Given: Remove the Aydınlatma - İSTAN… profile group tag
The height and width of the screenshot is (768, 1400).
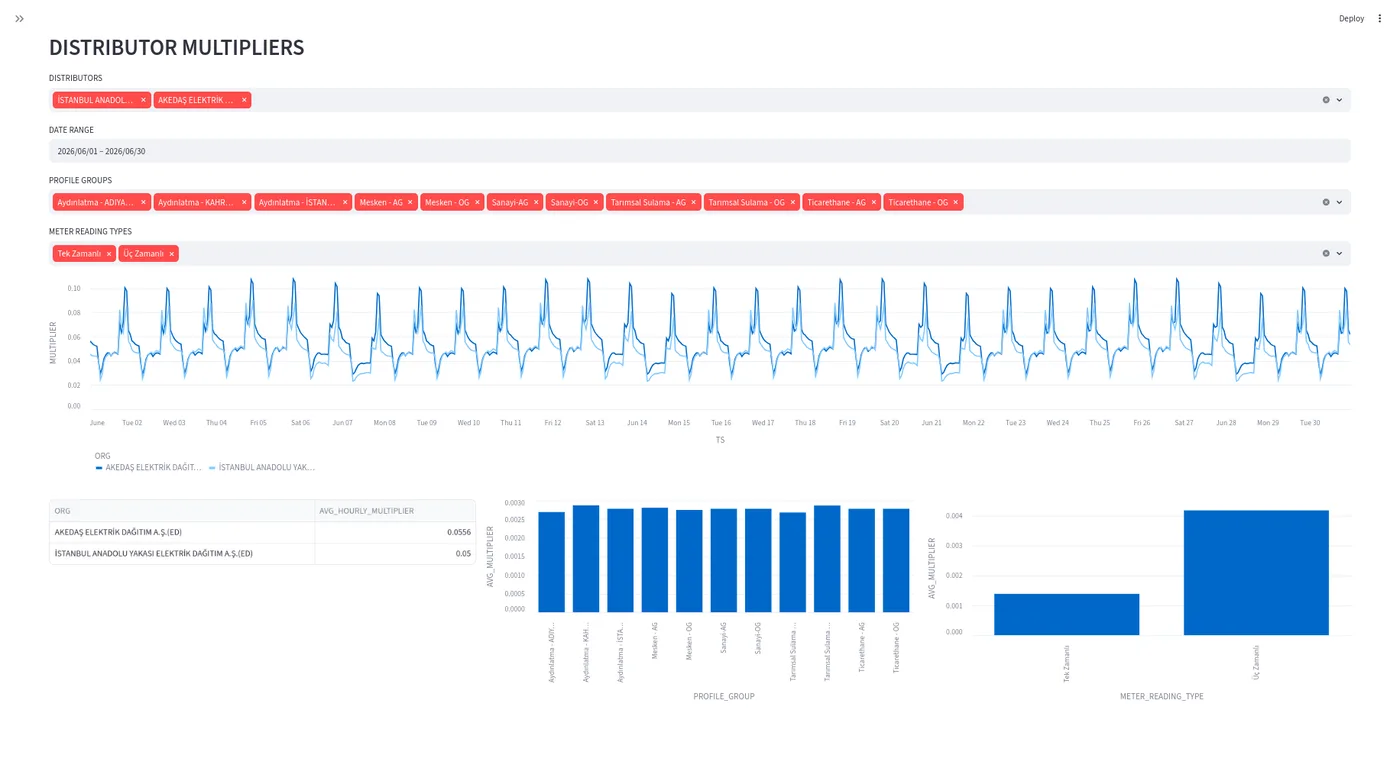Looking at the screenshot, I should (345, 202).
